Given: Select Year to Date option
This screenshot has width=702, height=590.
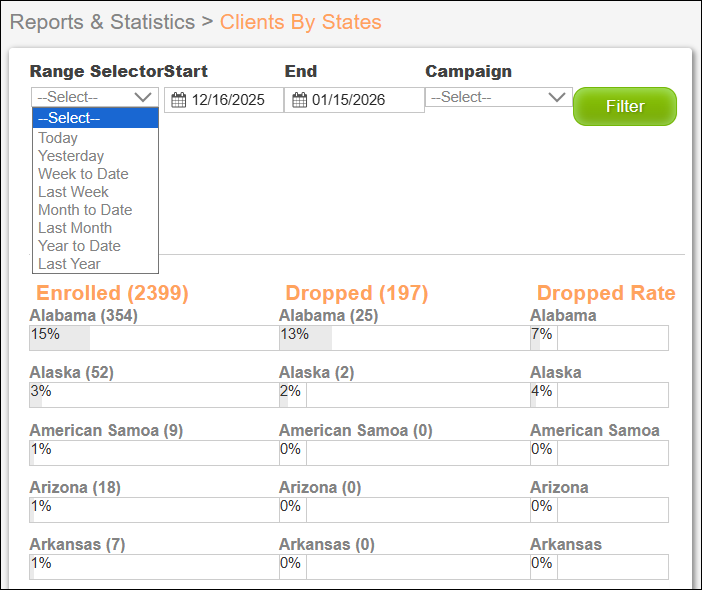Looking at the screenshot, I should [x=95, y=246].
